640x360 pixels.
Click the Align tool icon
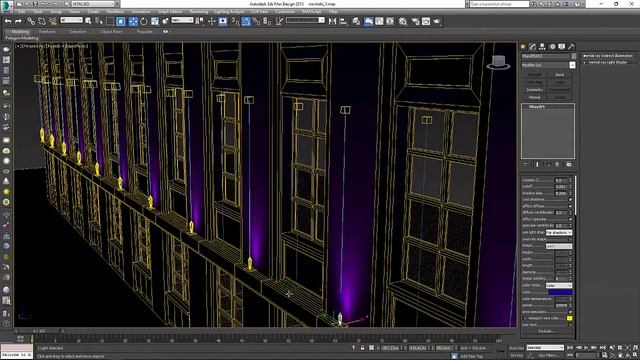343,21
